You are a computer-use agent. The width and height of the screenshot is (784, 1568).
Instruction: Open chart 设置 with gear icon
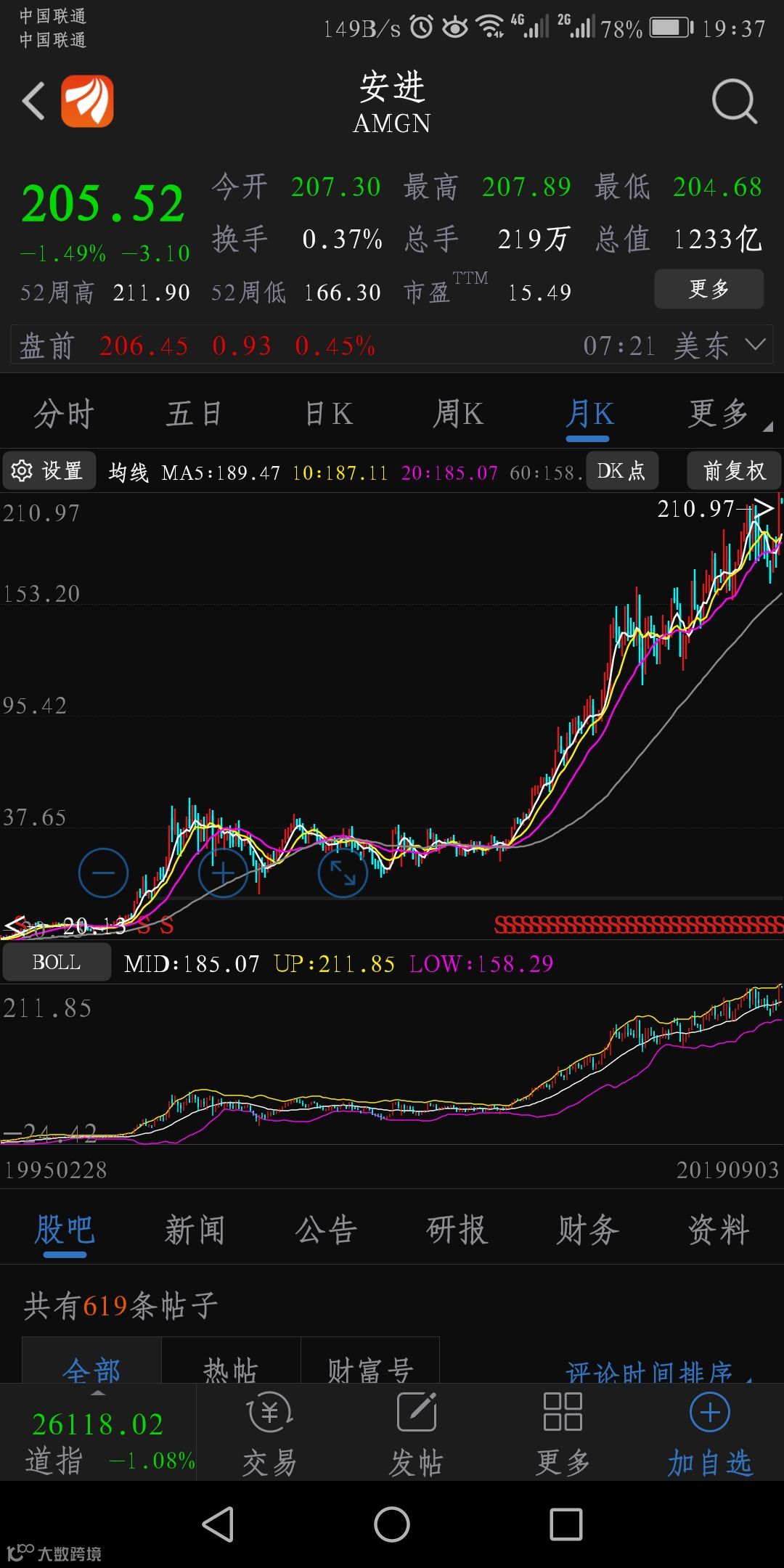pyautogui.click(x=49, y=471)
